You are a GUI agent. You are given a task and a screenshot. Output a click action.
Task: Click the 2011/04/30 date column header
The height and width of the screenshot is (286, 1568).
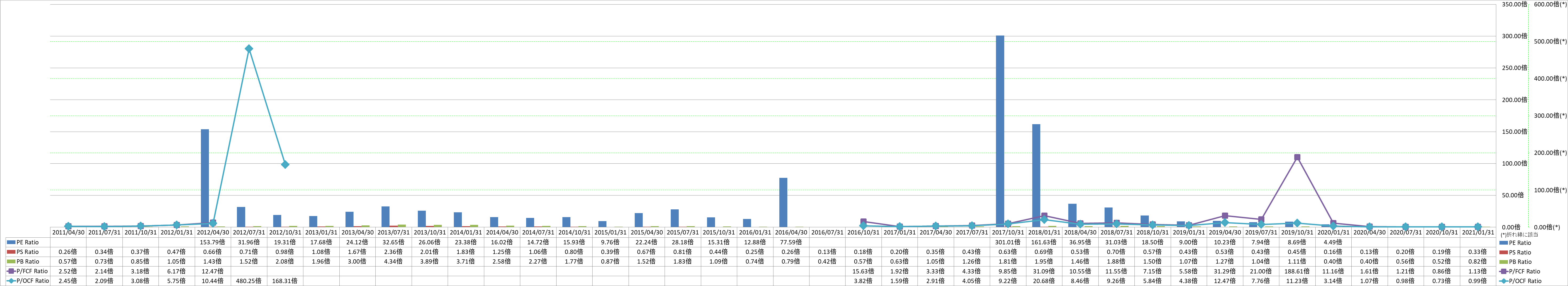68,232
